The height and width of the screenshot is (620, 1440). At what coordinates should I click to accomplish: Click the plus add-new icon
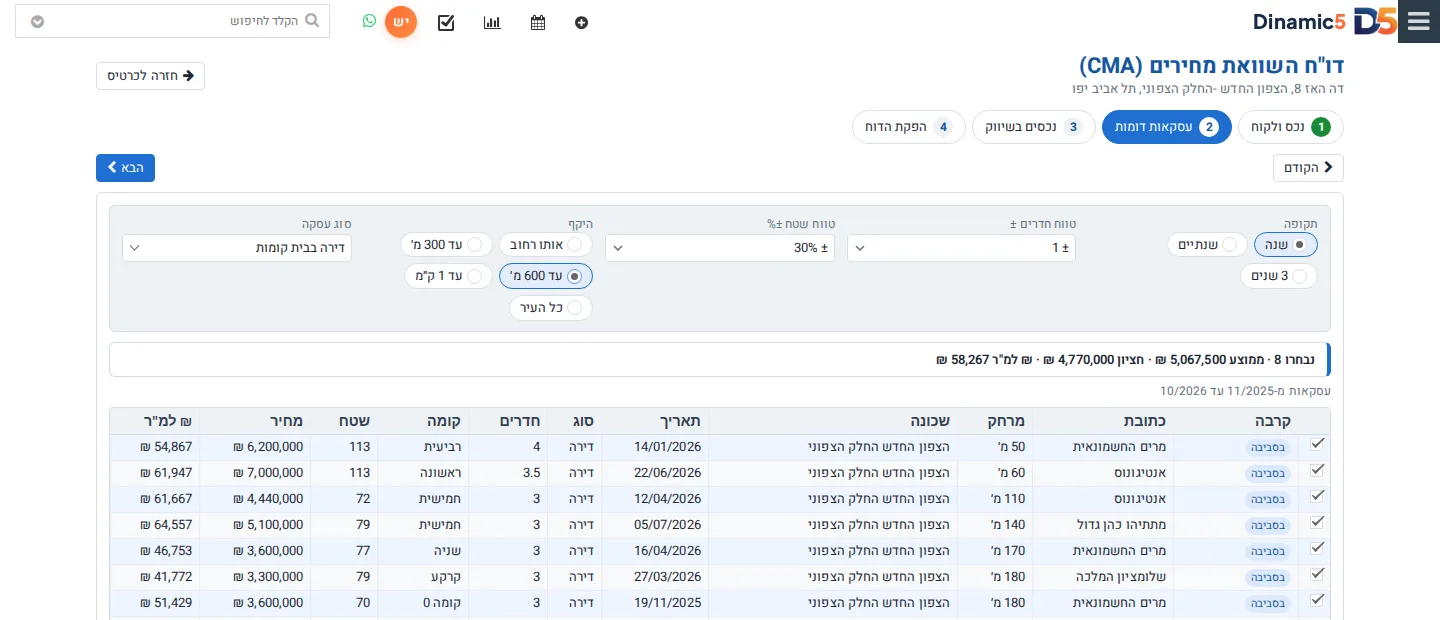[x=582, y=22]
